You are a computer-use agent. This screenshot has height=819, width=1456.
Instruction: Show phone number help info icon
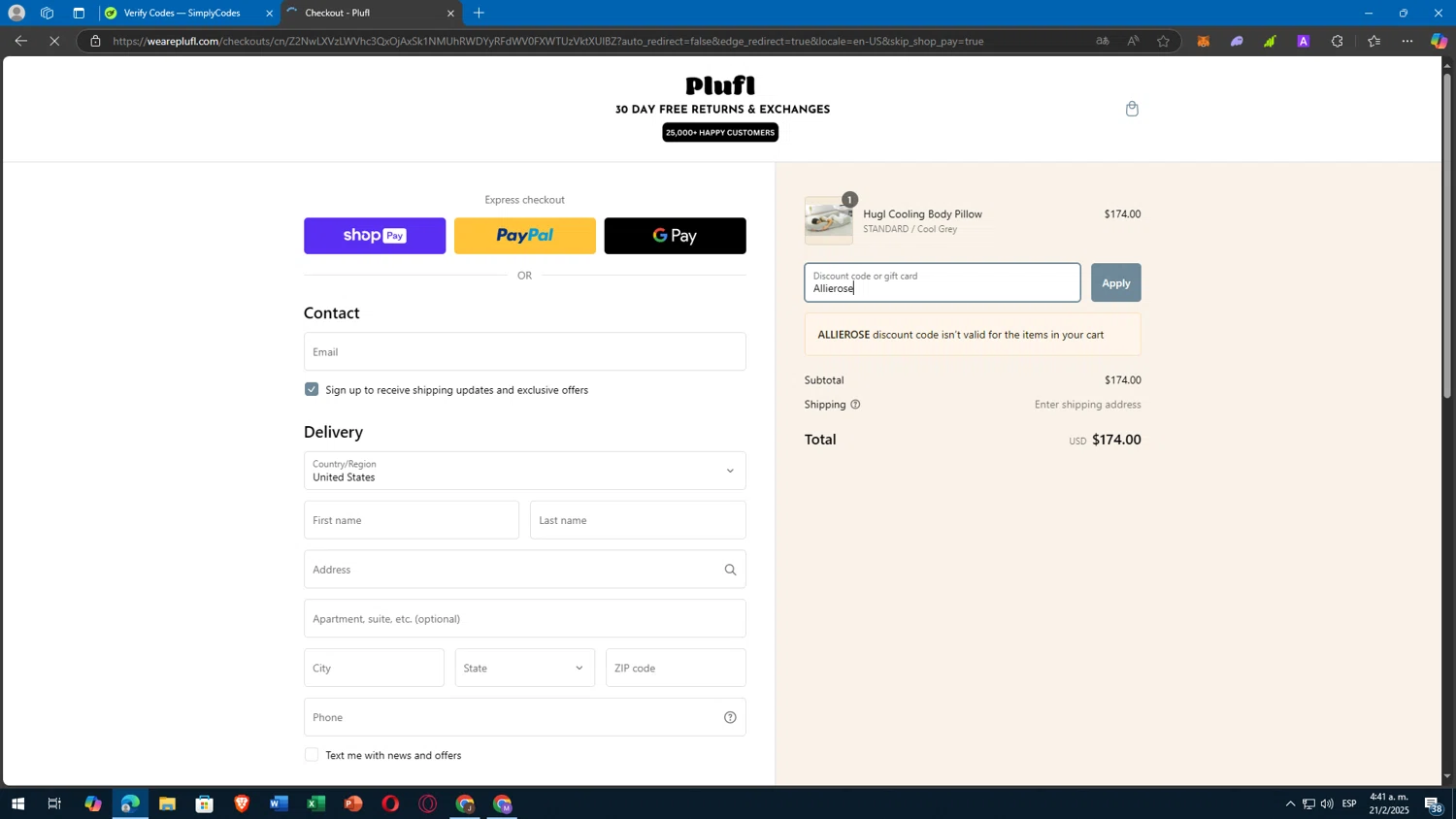click(730, 717)
